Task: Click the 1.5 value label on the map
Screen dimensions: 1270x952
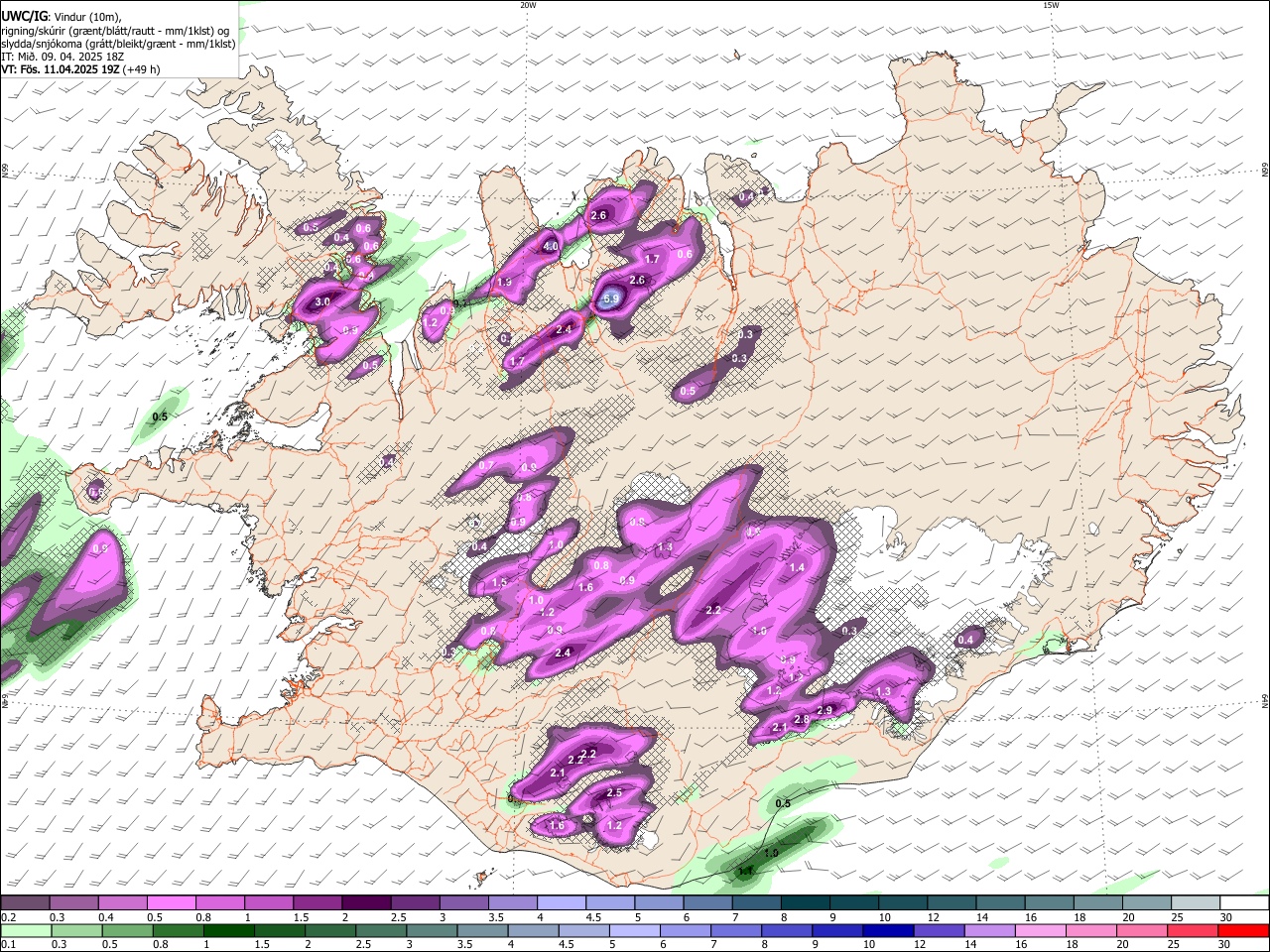Action: 499,583
